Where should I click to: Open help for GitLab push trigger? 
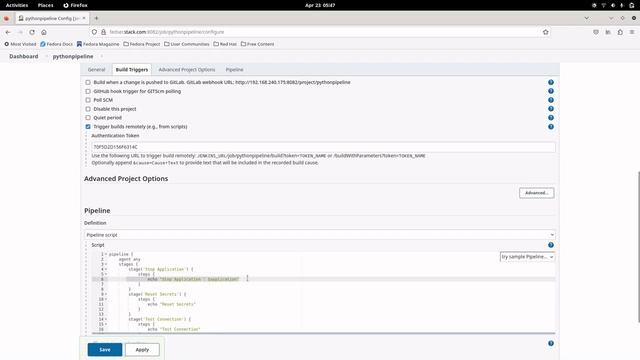551,82
